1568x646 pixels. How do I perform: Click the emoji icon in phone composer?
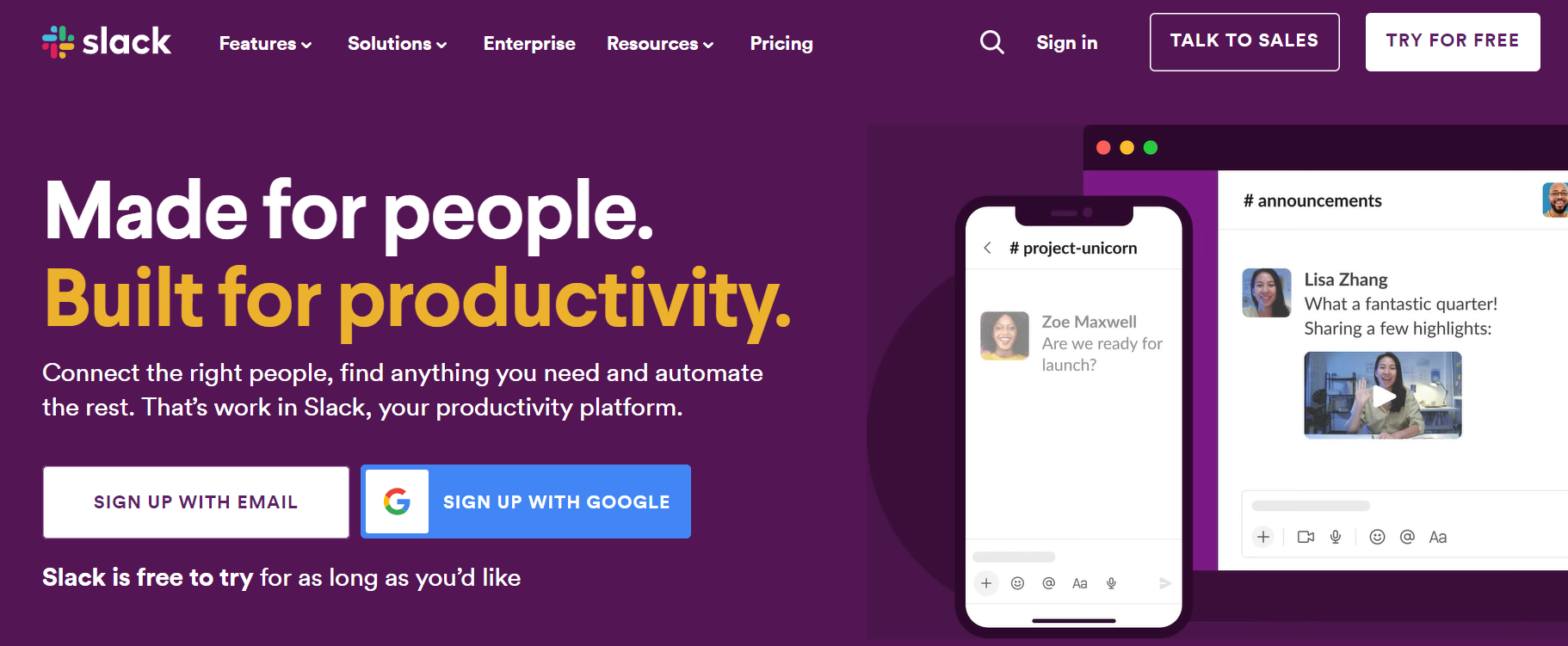coord(1017,583)
